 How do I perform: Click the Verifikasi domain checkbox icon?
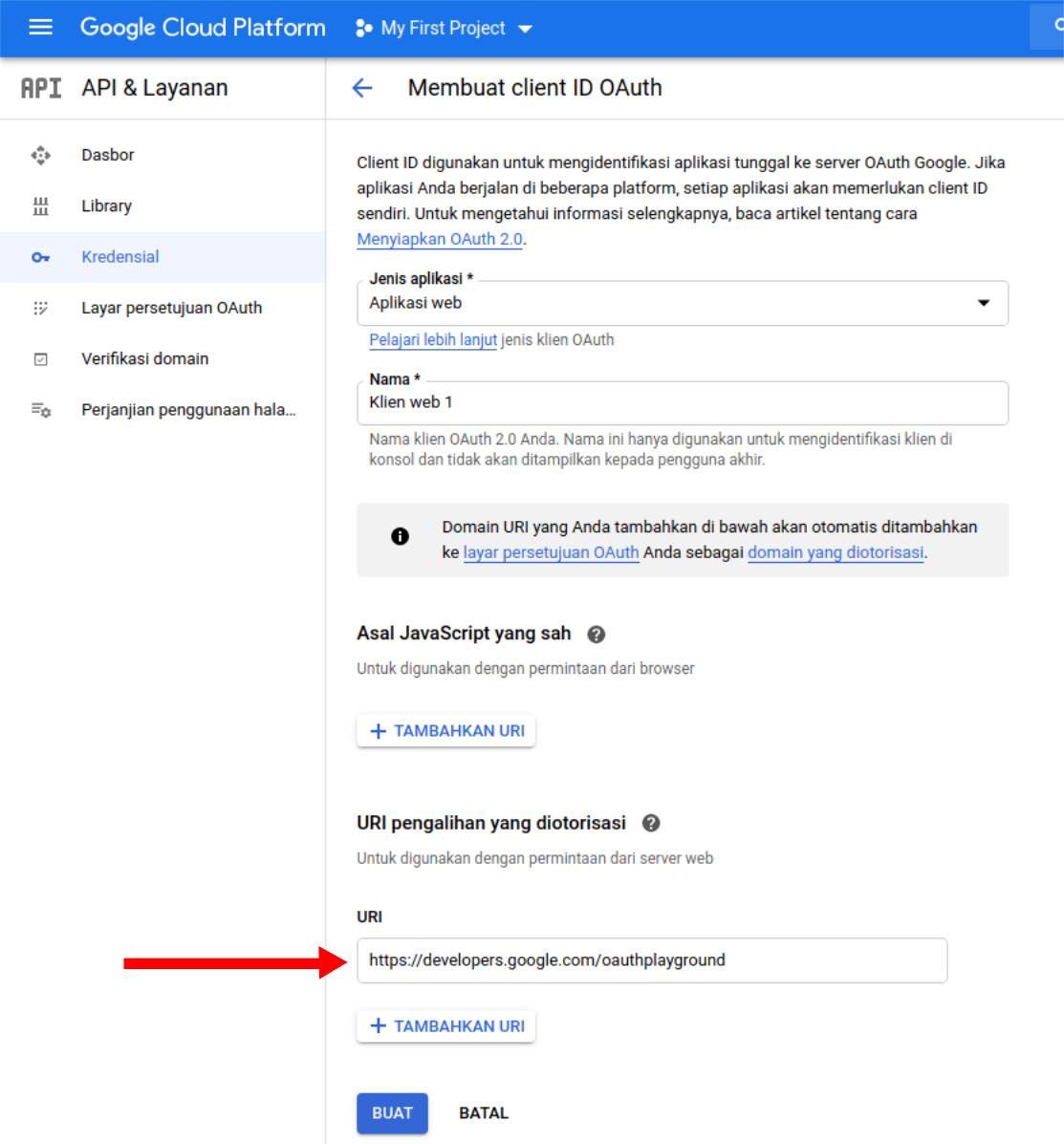41,359
